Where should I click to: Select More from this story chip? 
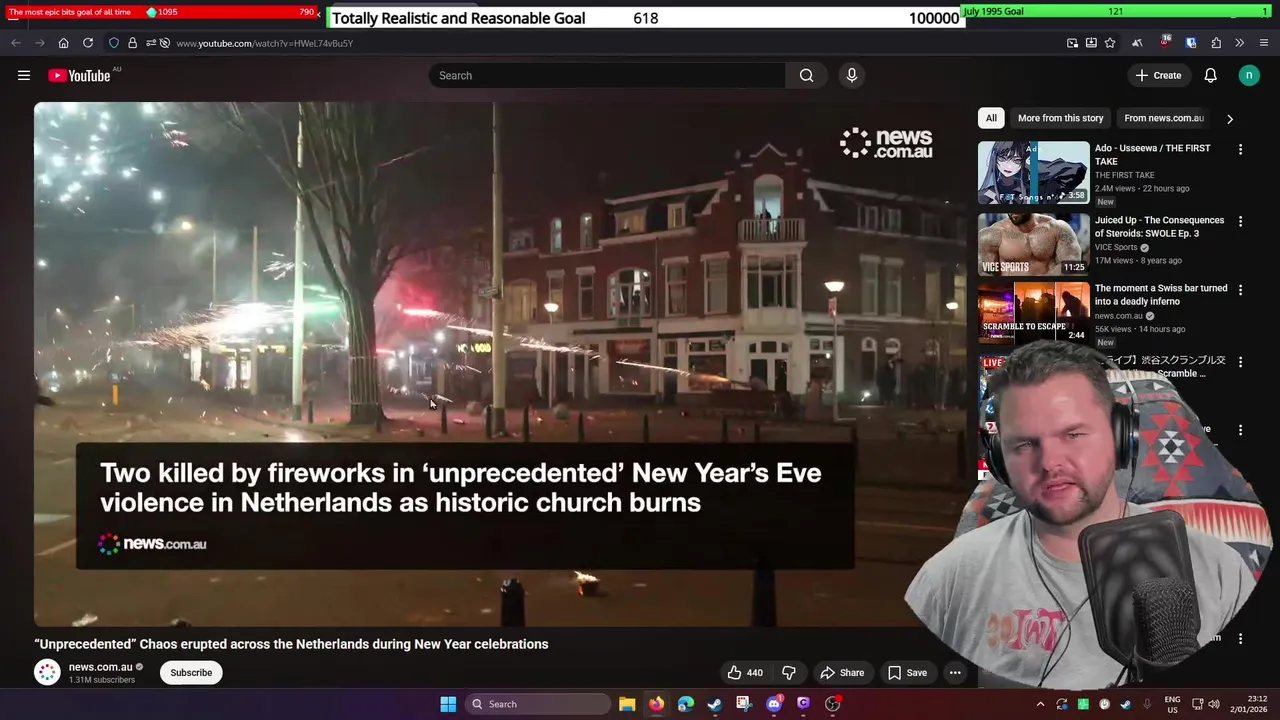(x=1060, y=118)
